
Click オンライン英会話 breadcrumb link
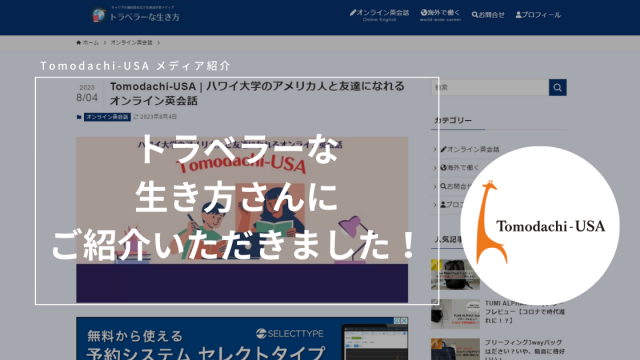click(x=131, y=42)
